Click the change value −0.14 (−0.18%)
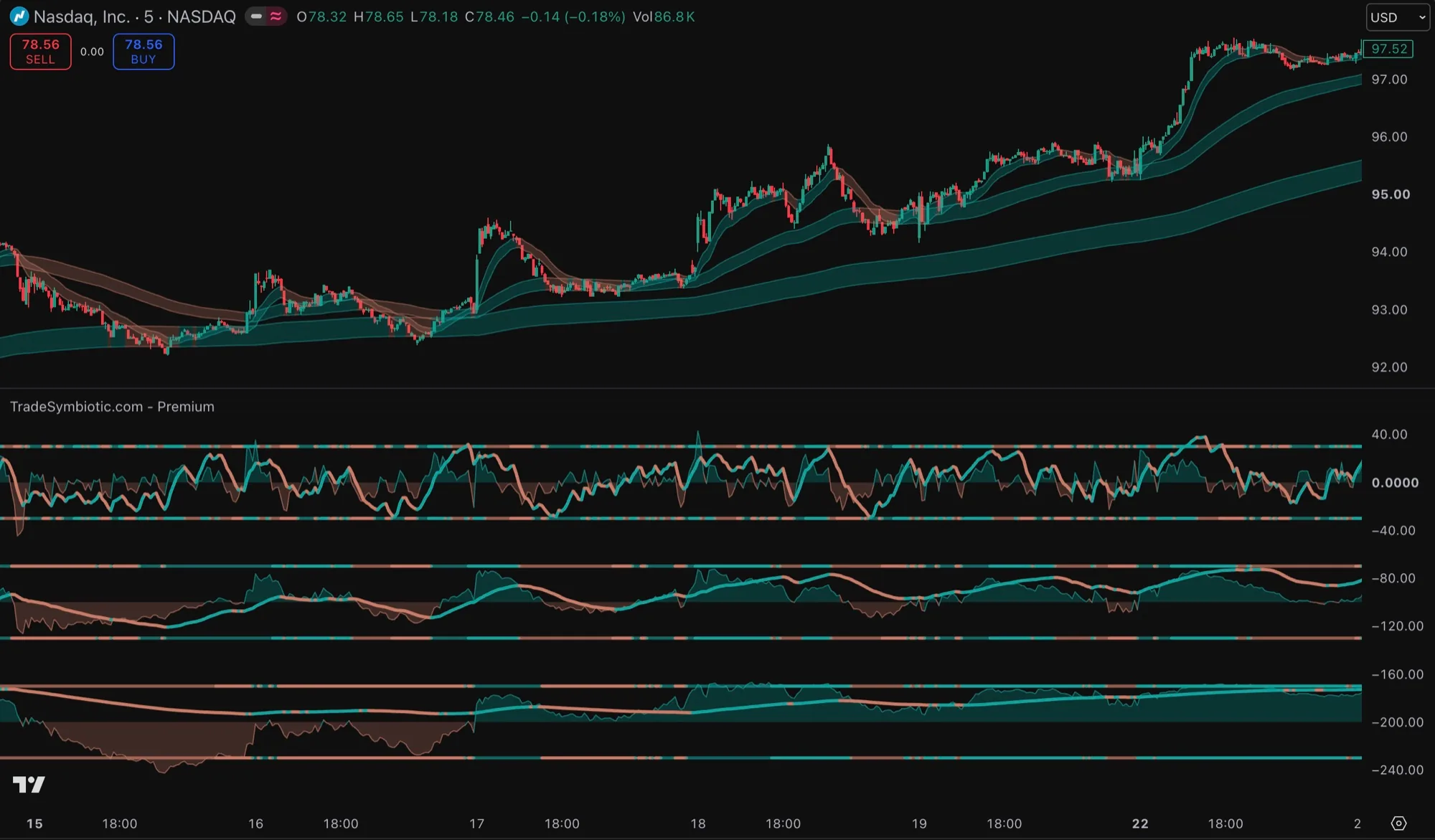 point(573,16)
